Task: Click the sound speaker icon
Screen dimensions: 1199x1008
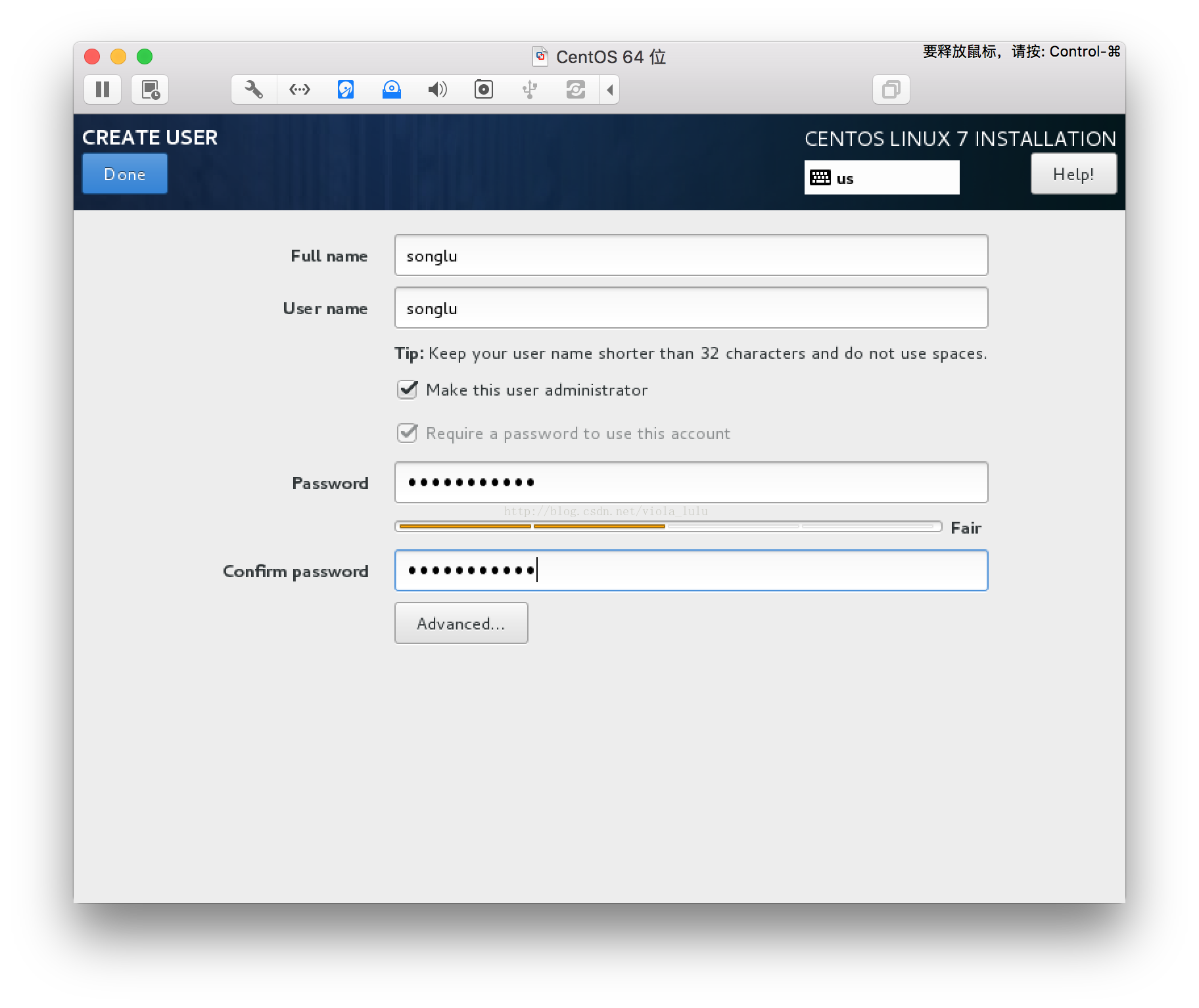Action: tap(438, 89)
